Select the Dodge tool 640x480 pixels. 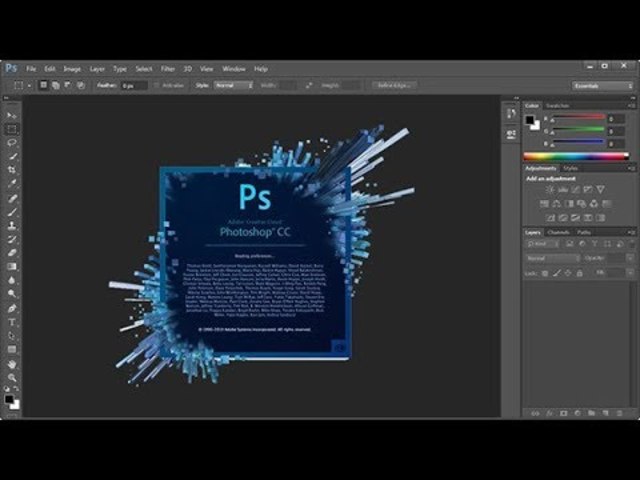tap(12, 293)
